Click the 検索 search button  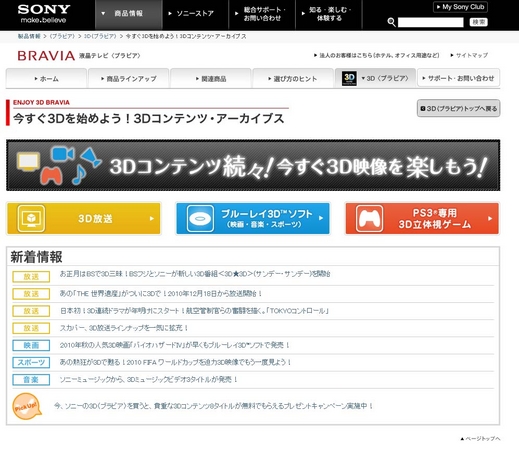pos(479,22)
